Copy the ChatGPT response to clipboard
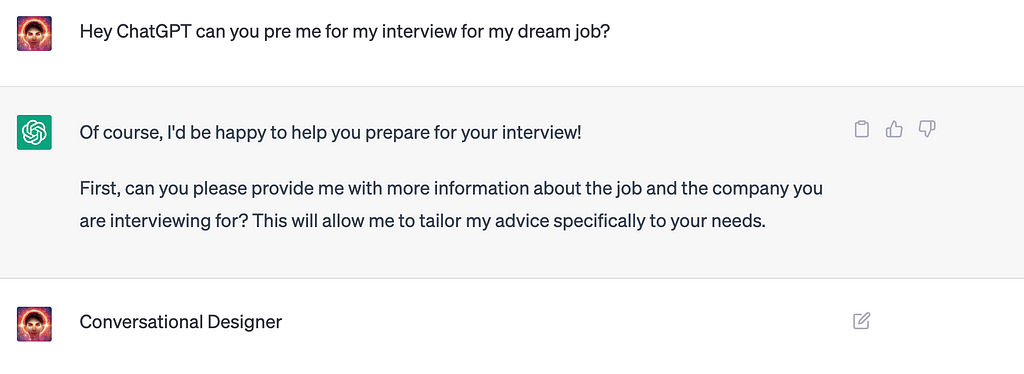The height and width of the screenshot is (374, 1024). click(x=861, y=129)
